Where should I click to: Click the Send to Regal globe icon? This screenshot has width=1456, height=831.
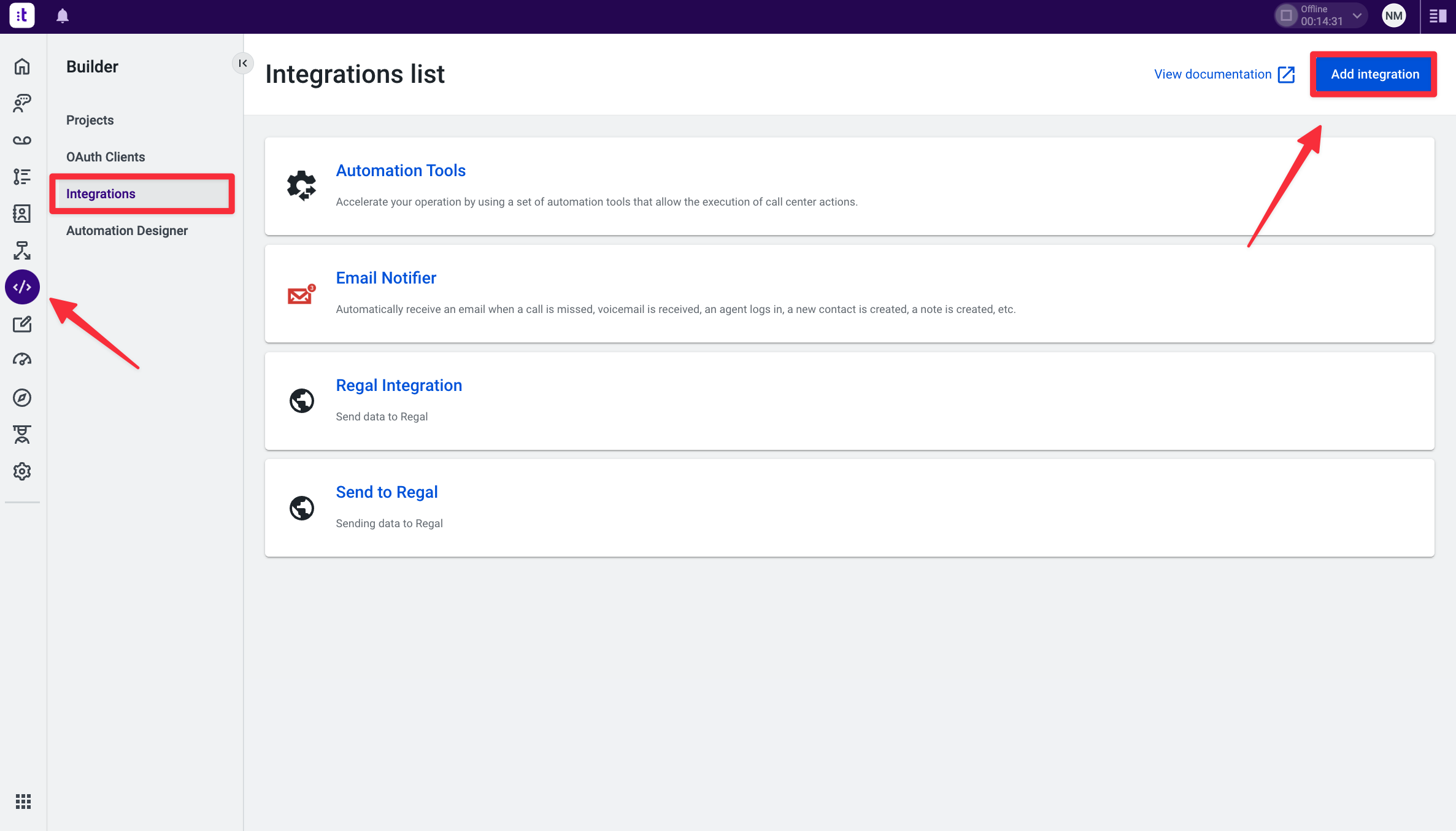pos(301,508)
